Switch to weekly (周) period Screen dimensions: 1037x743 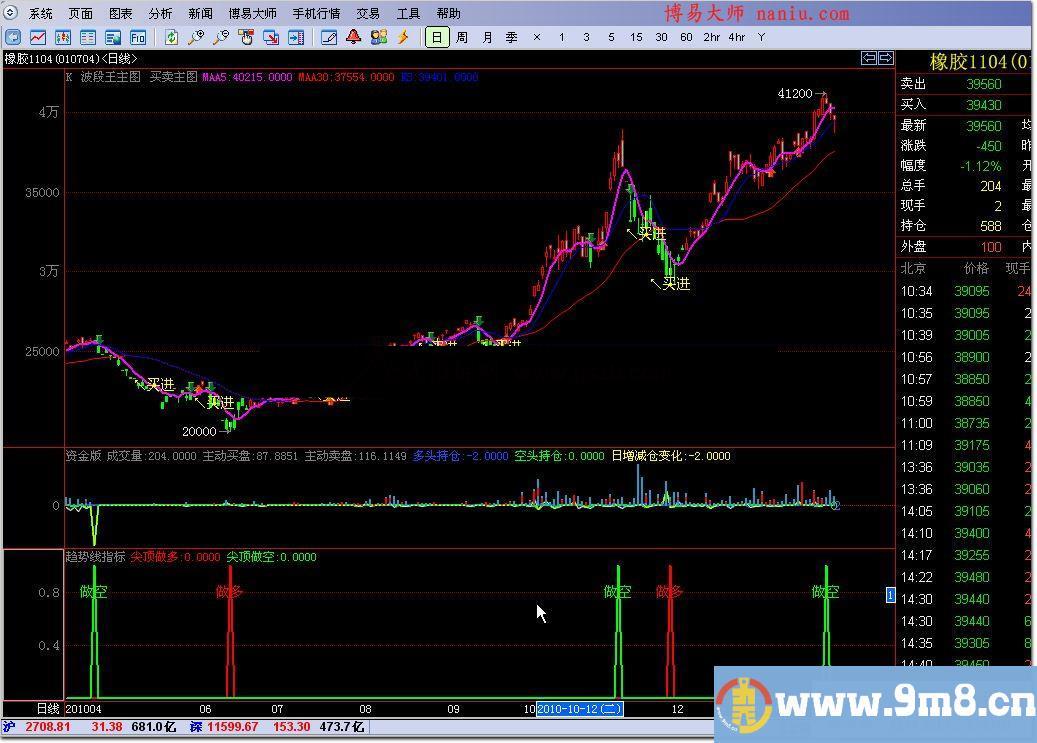tap(461, 37)
